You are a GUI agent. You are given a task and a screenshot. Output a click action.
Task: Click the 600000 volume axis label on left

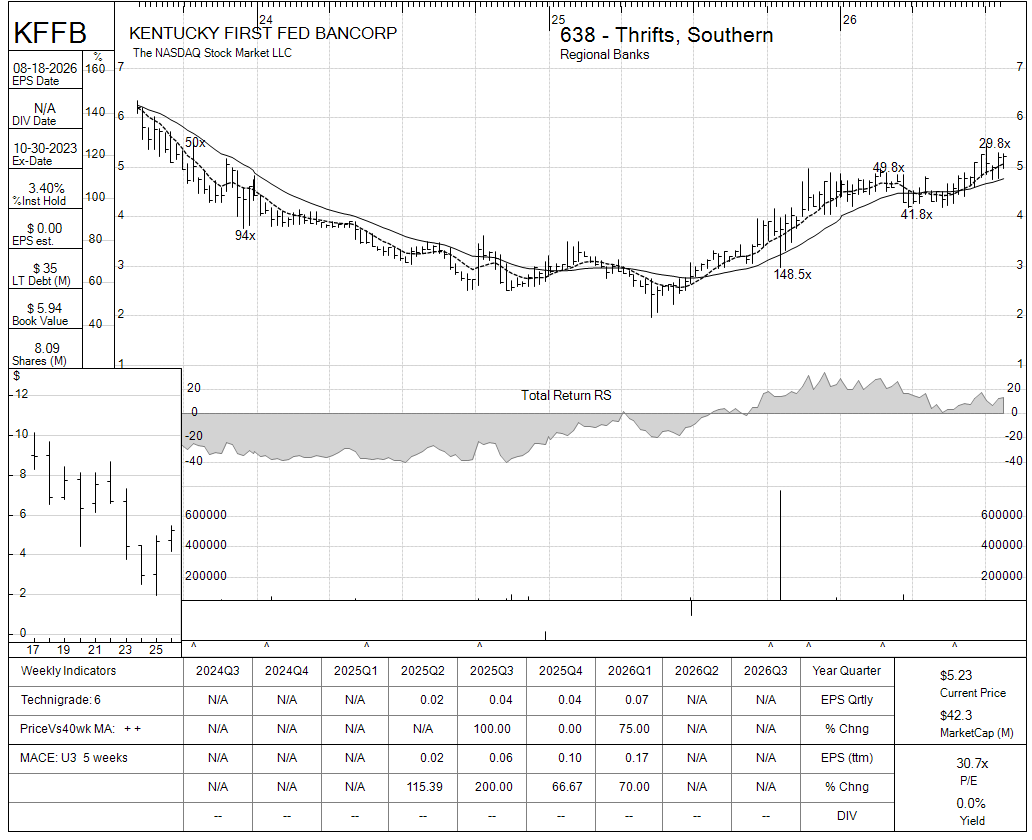tap(205, 515)
